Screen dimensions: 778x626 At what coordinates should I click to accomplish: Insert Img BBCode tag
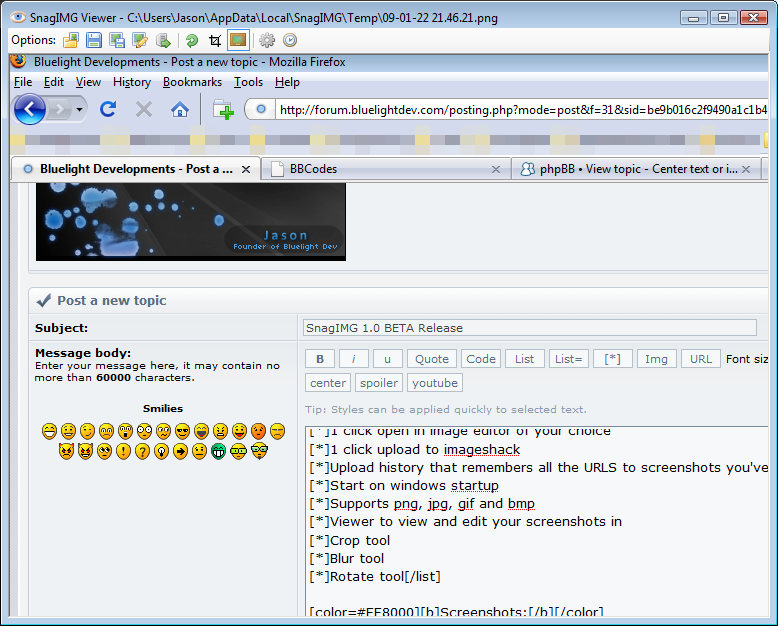pos(656,359)
